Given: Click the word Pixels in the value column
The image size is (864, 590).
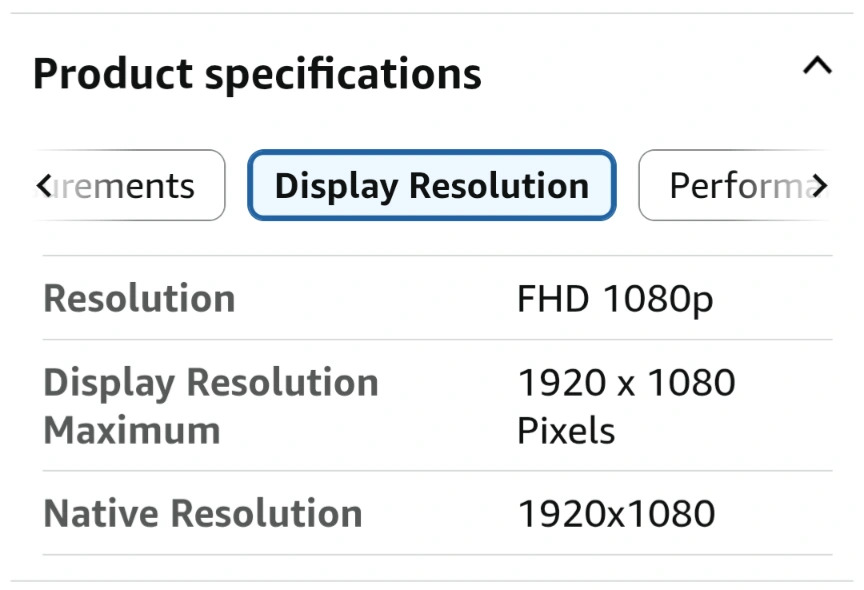Looking at the screenshot, I should point(566,430).
